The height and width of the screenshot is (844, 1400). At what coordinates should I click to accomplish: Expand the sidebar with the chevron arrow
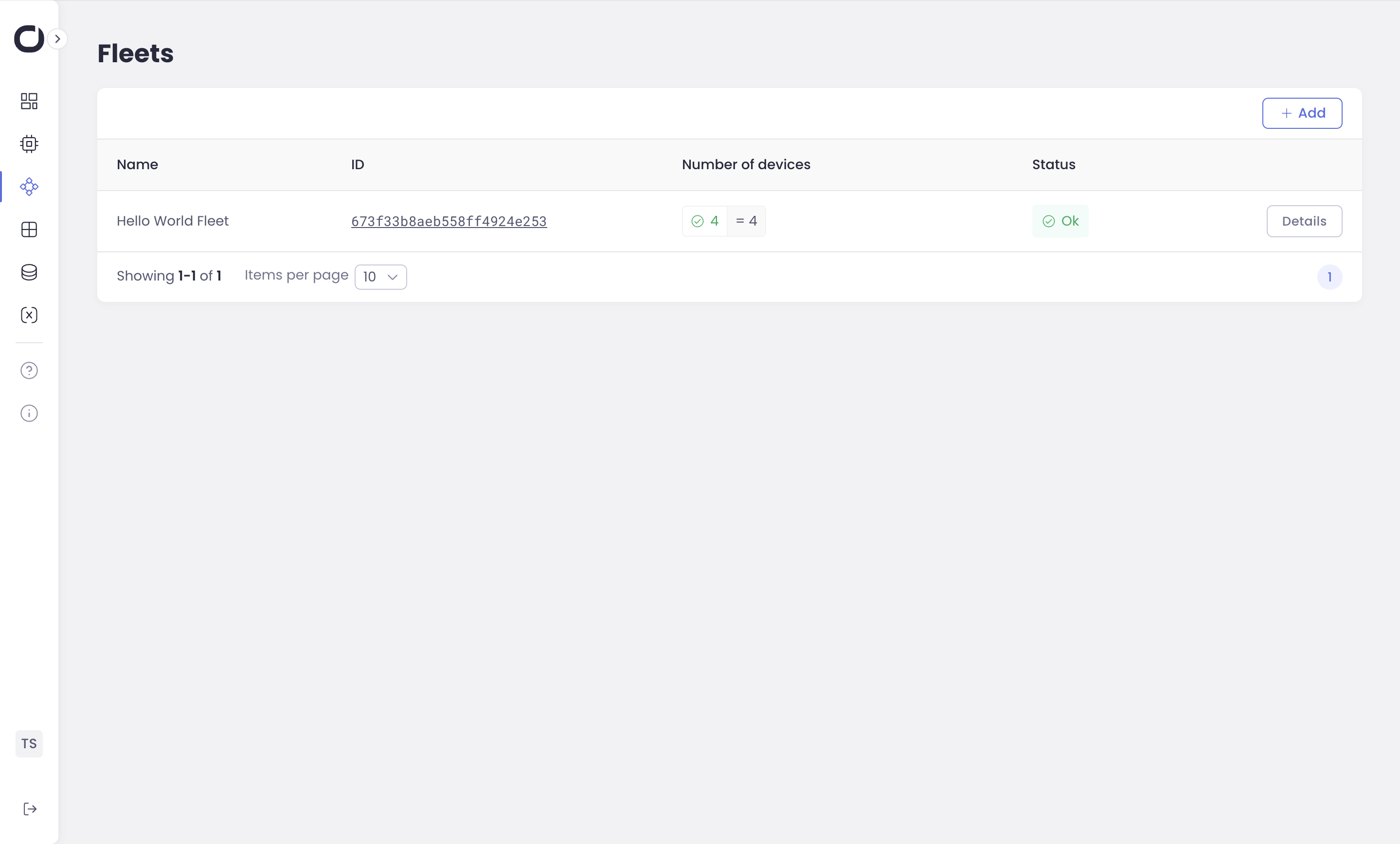click(x=57, y=38)
